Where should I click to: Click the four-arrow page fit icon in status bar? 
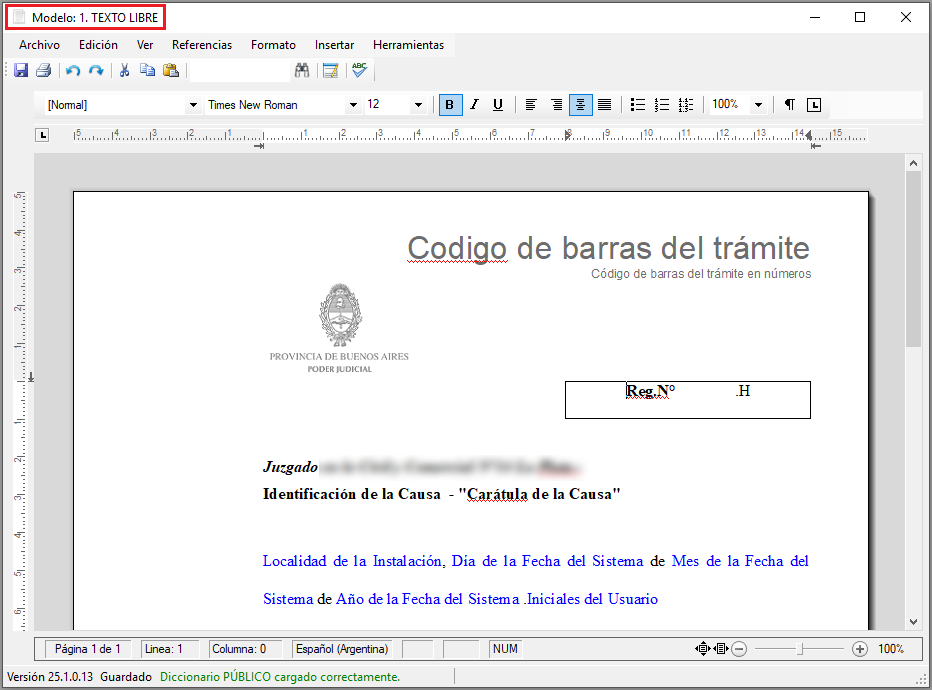point(703,649)
